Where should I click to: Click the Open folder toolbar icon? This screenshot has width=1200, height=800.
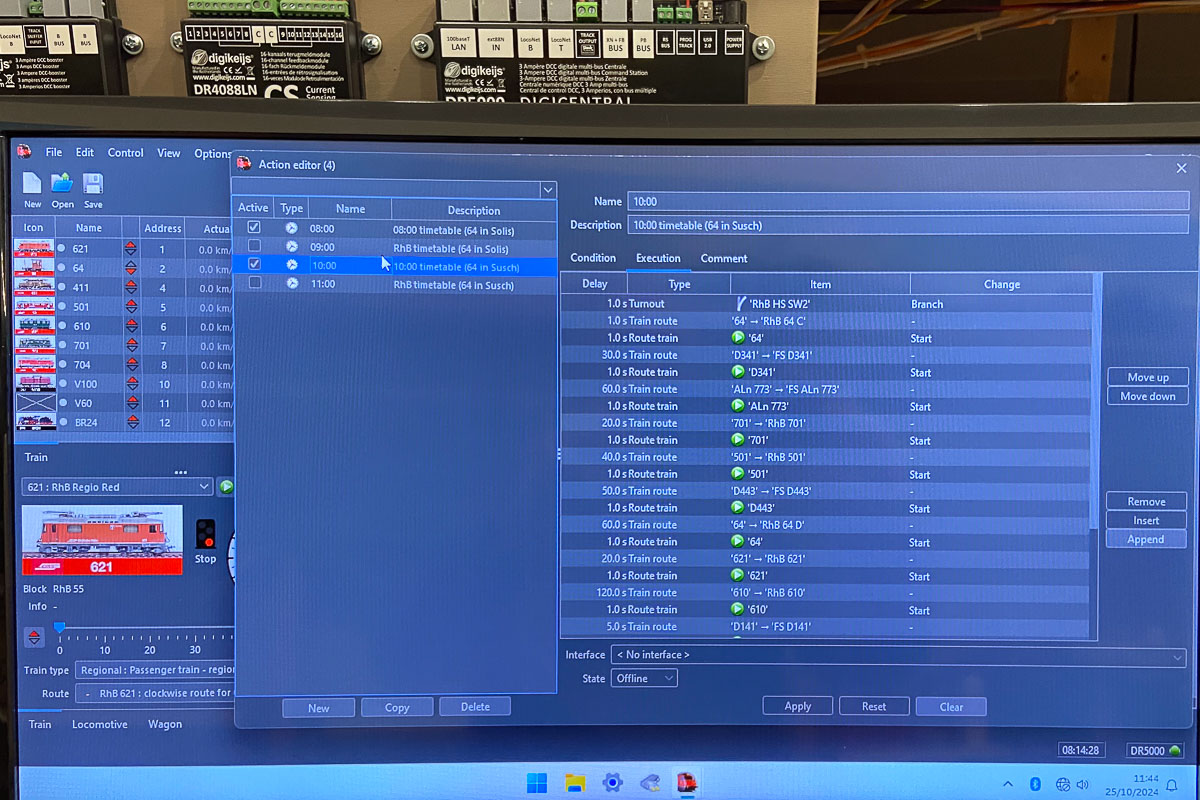pos(62,184)
